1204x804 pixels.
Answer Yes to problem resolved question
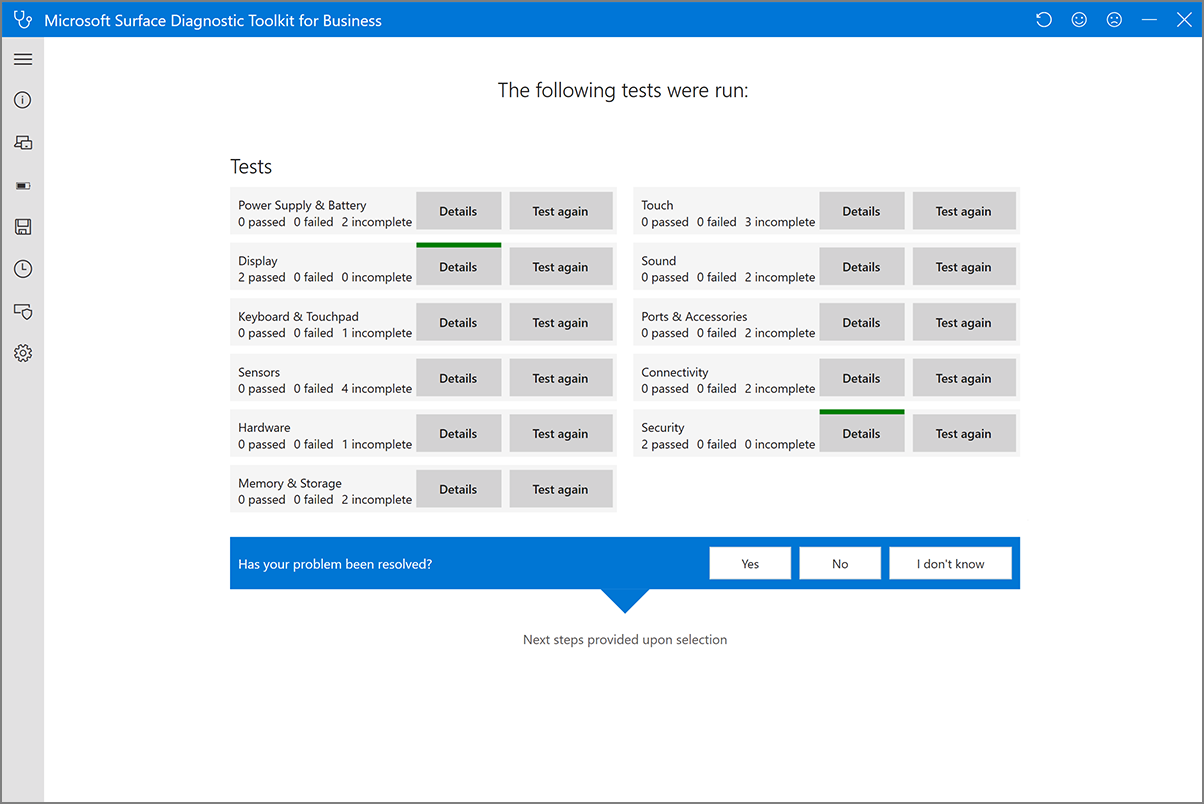749,562
